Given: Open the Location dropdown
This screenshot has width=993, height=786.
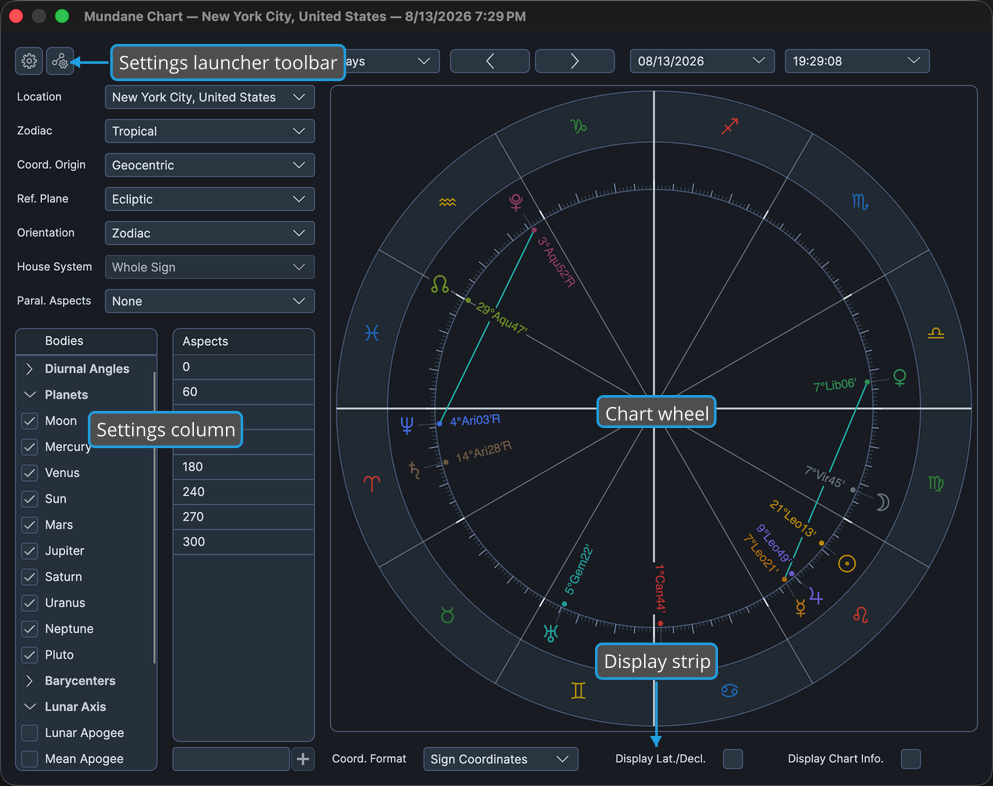Looking at the screenshot, I should click(x=210, y=97).
